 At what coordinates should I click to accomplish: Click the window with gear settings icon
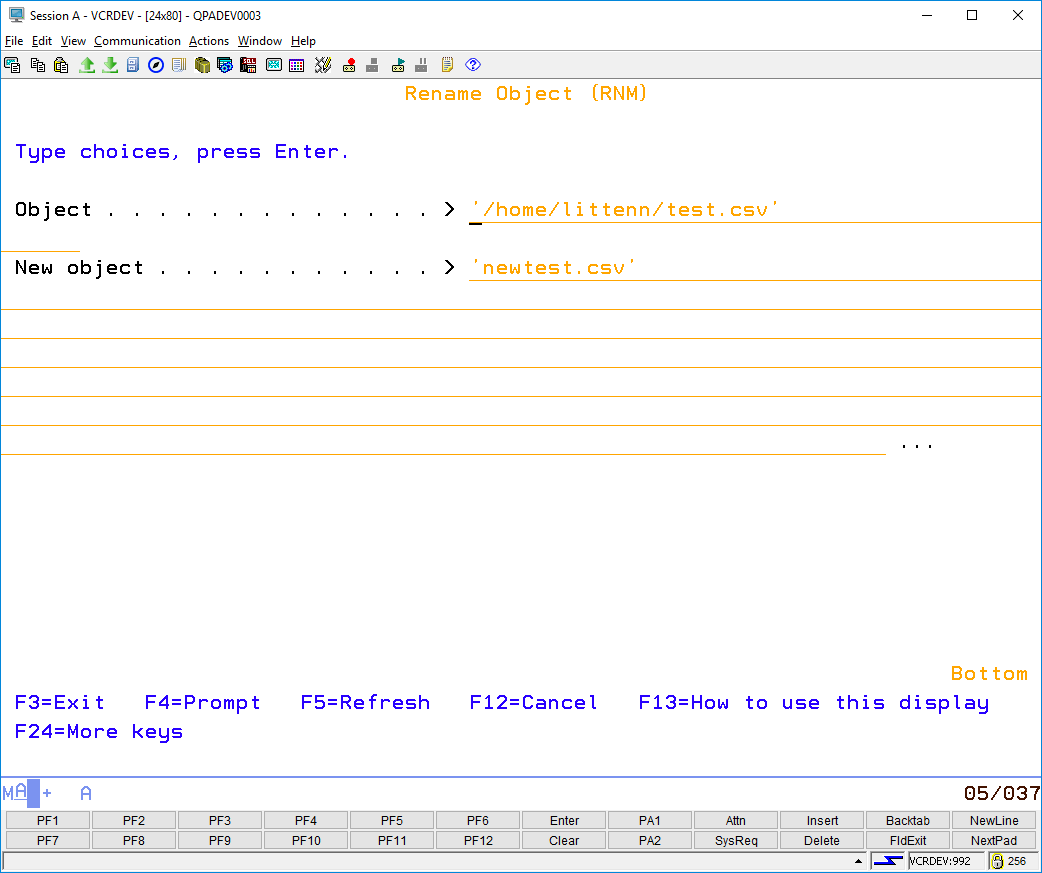225,65
